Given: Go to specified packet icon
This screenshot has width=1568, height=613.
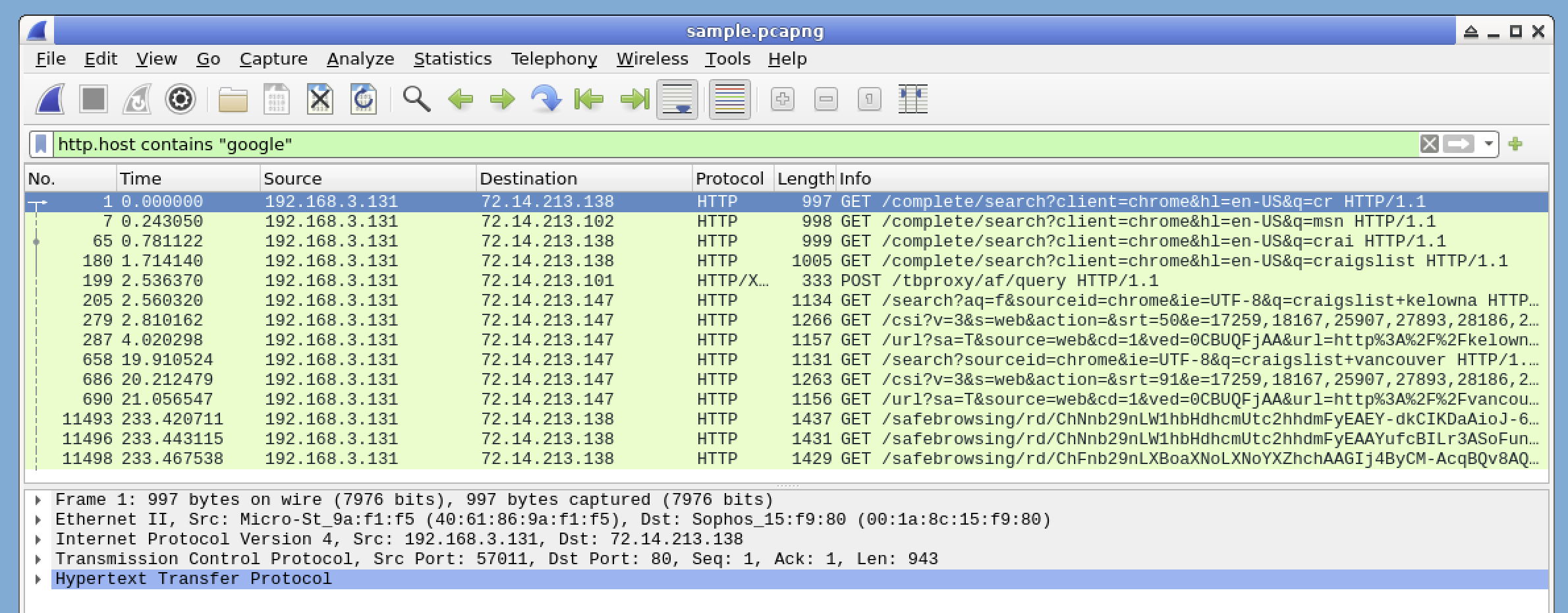Looking at the screenshot, I should [546, 100].
